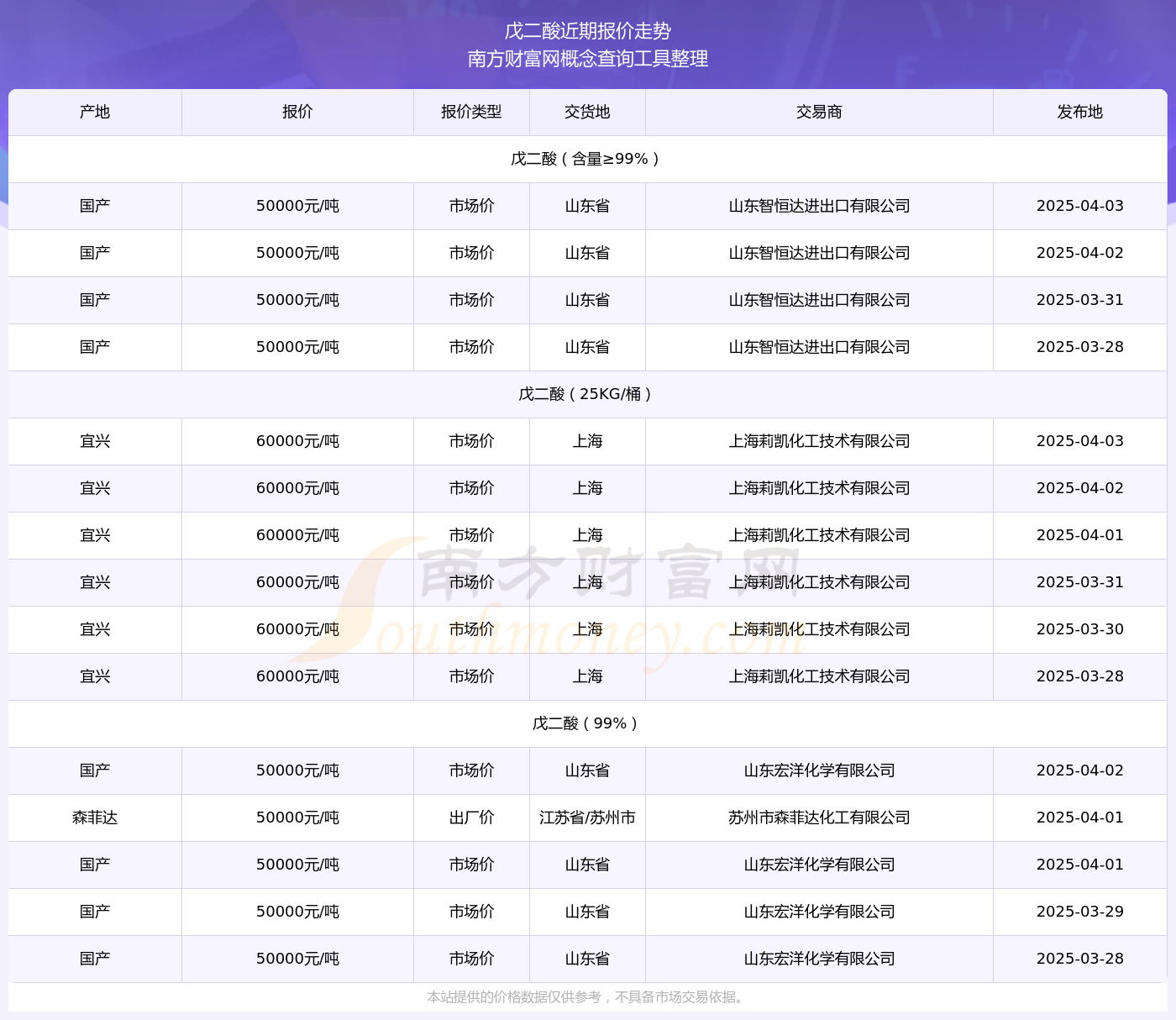
Task: Click date 2025-04-02 in 上海莉凯 row
Action: coord(1079,488)
